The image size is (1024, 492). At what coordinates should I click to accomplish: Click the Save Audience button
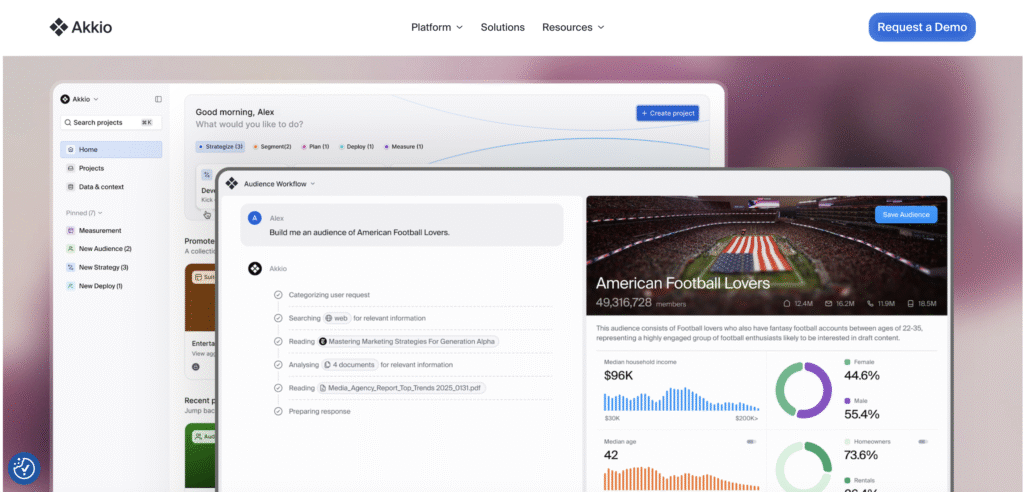(x=906, y=215)
